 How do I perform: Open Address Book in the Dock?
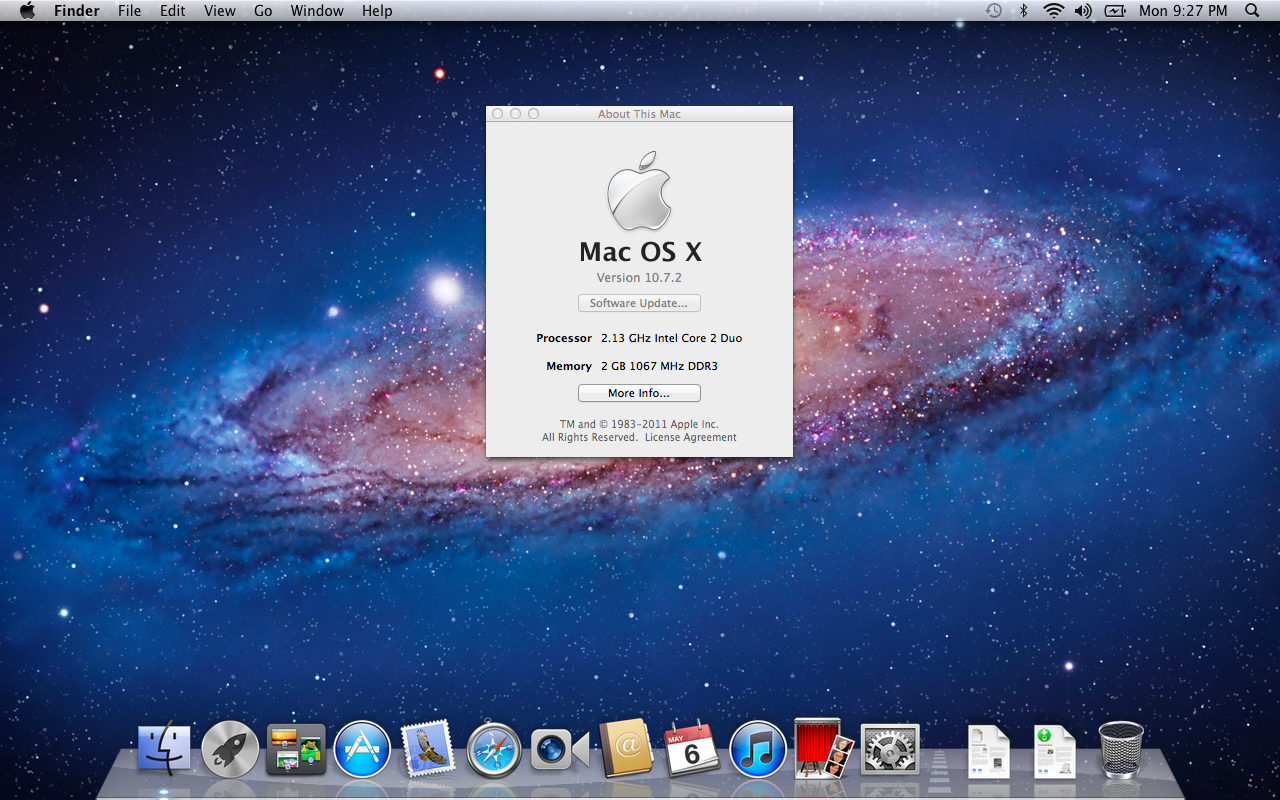(x=626, y=748)
